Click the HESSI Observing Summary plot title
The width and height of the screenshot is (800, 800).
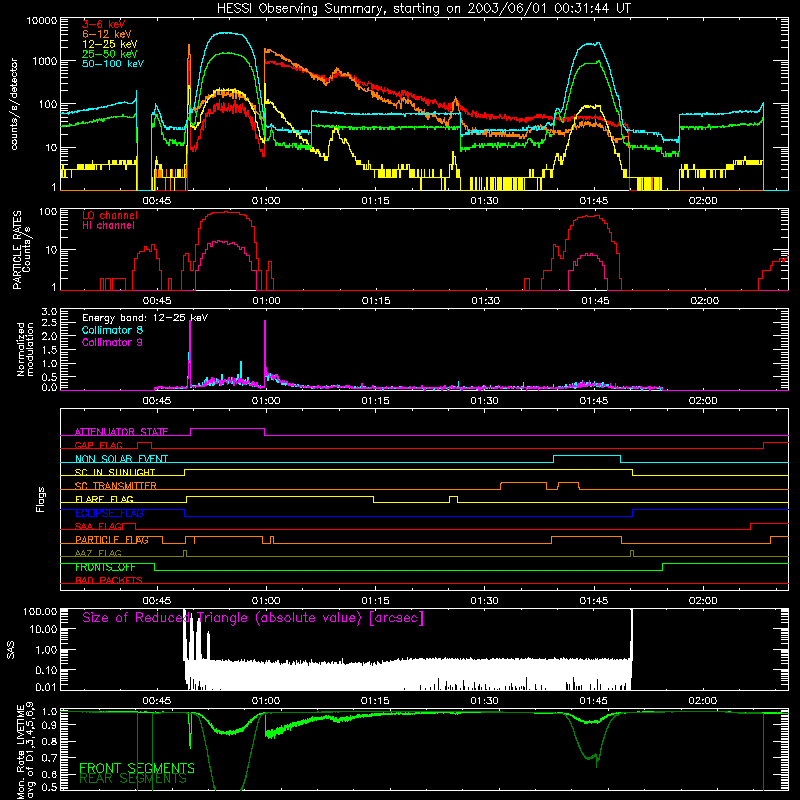pyautogui.click(x=424, y=9)
